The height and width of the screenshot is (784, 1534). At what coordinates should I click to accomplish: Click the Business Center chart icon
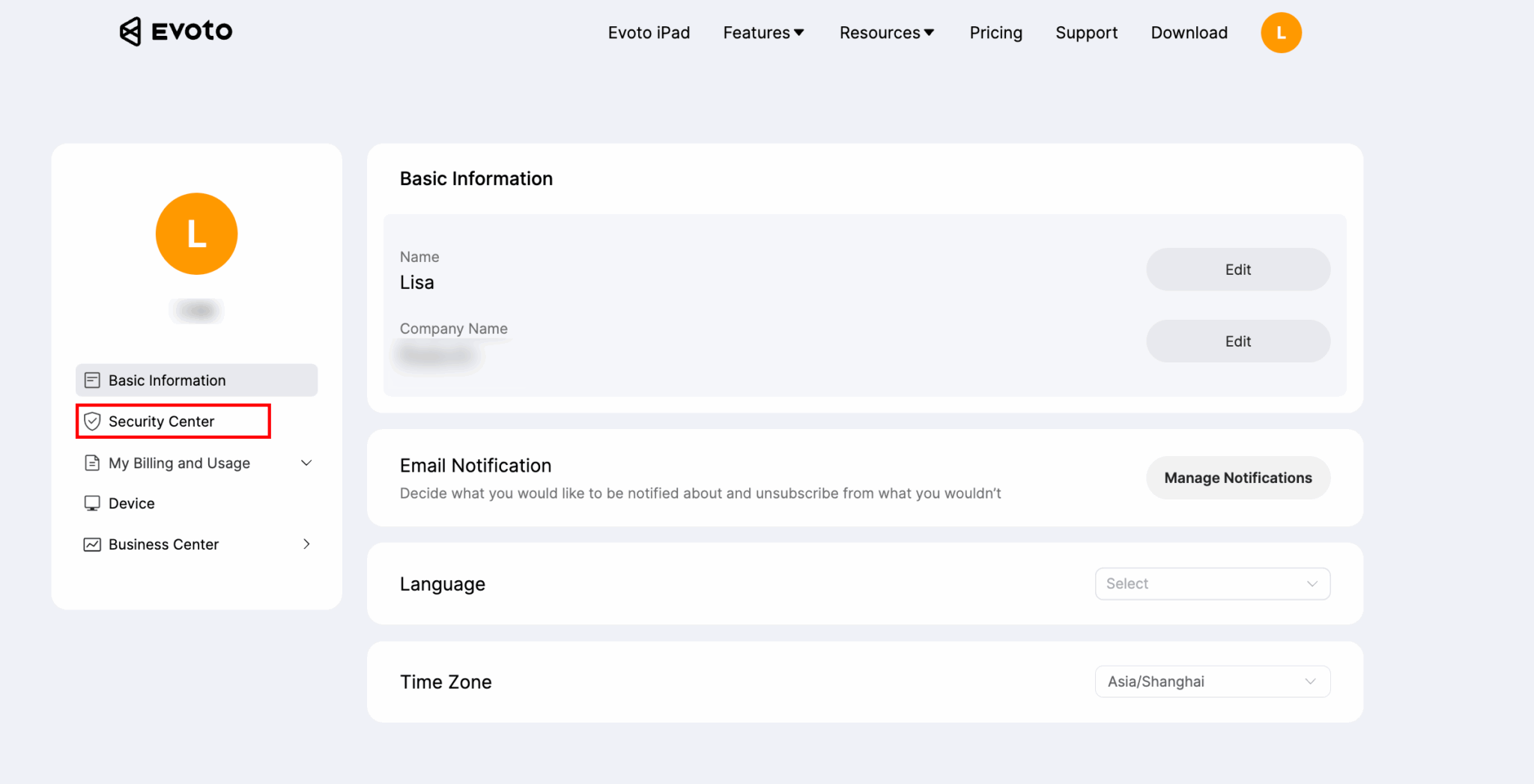[91, 544]
